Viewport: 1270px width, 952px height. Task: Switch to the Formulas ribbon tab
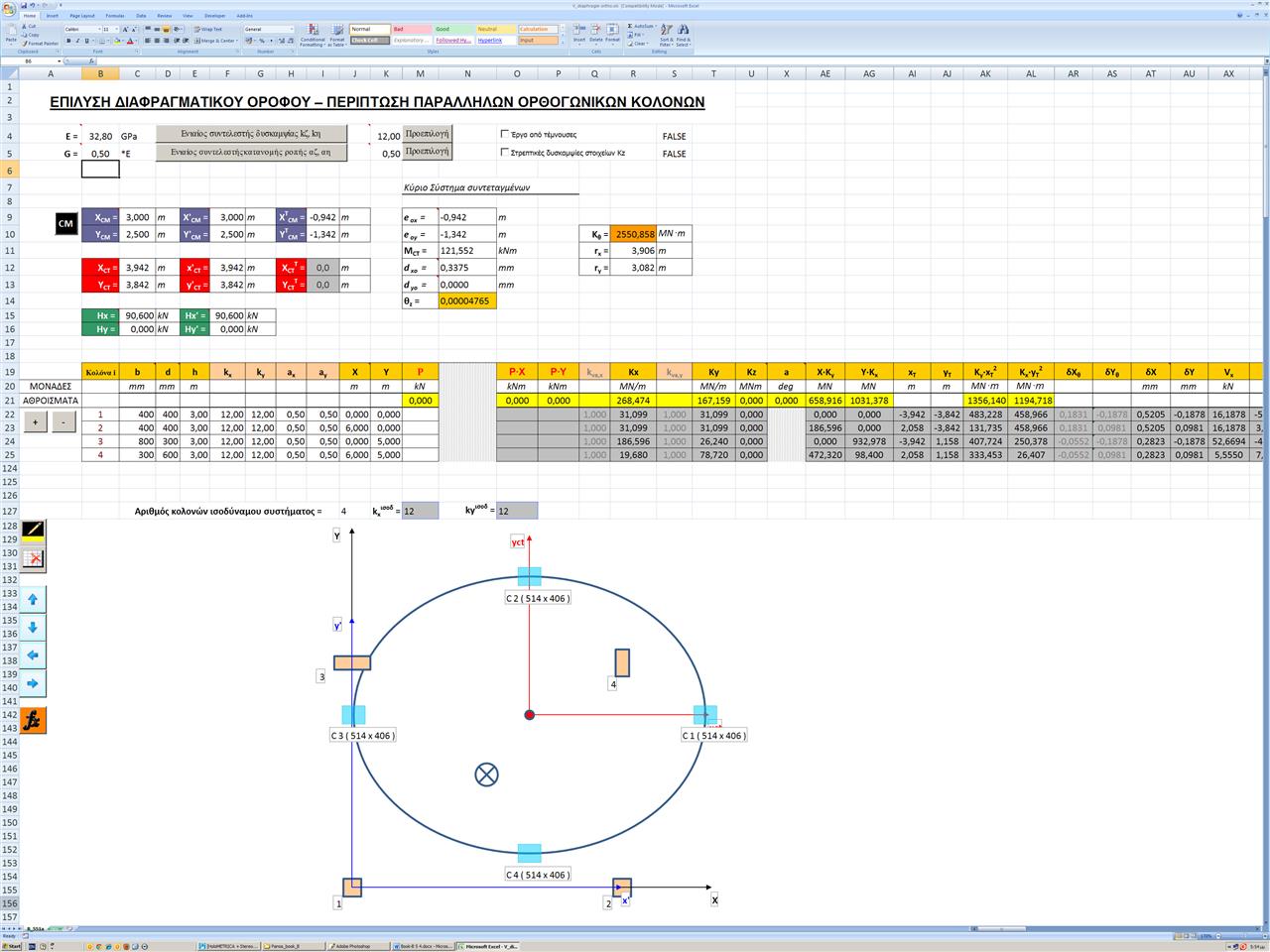point(115,16)
